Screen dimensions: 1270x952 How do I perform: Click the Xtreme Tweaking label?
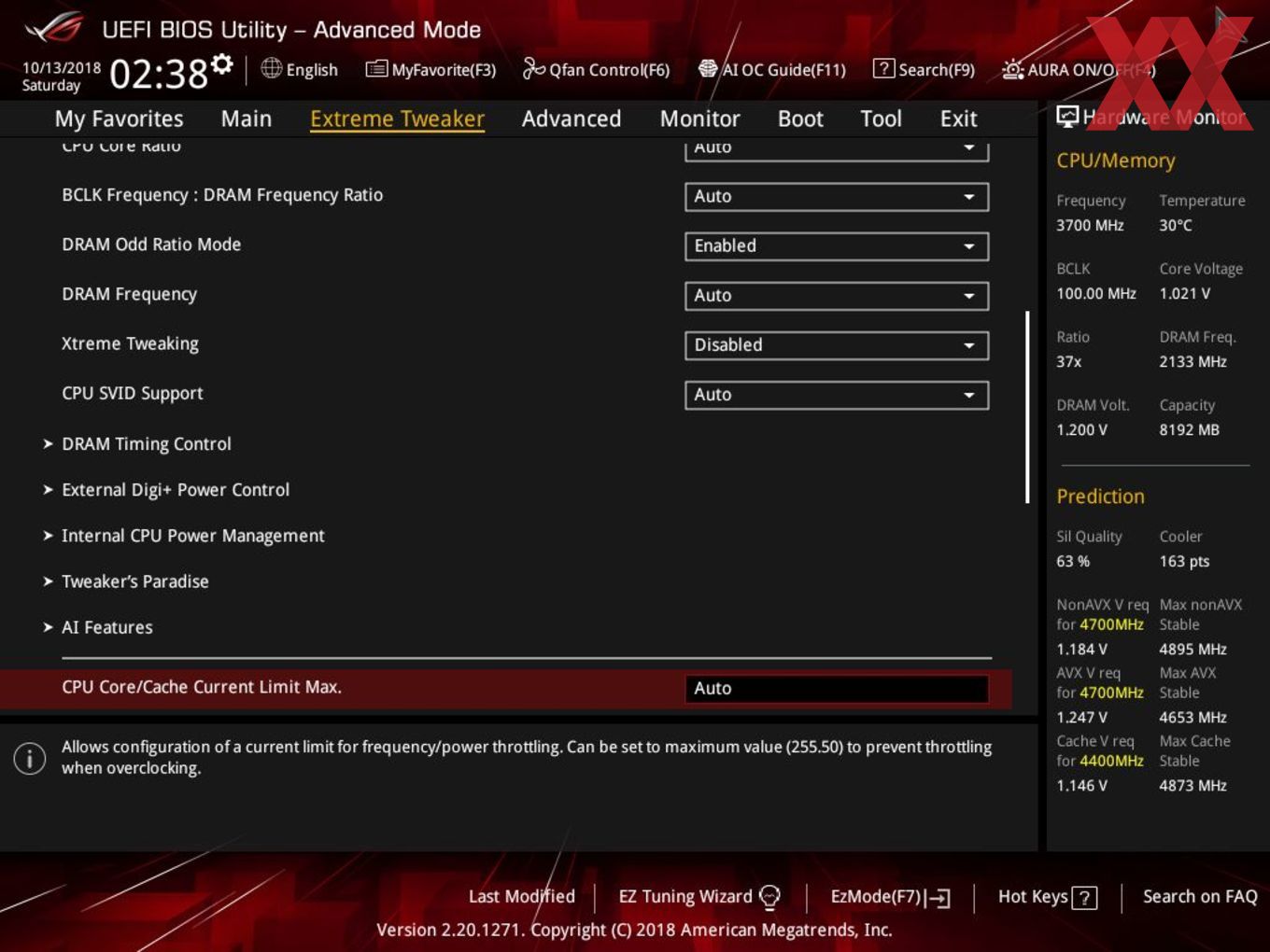[130, 343]
